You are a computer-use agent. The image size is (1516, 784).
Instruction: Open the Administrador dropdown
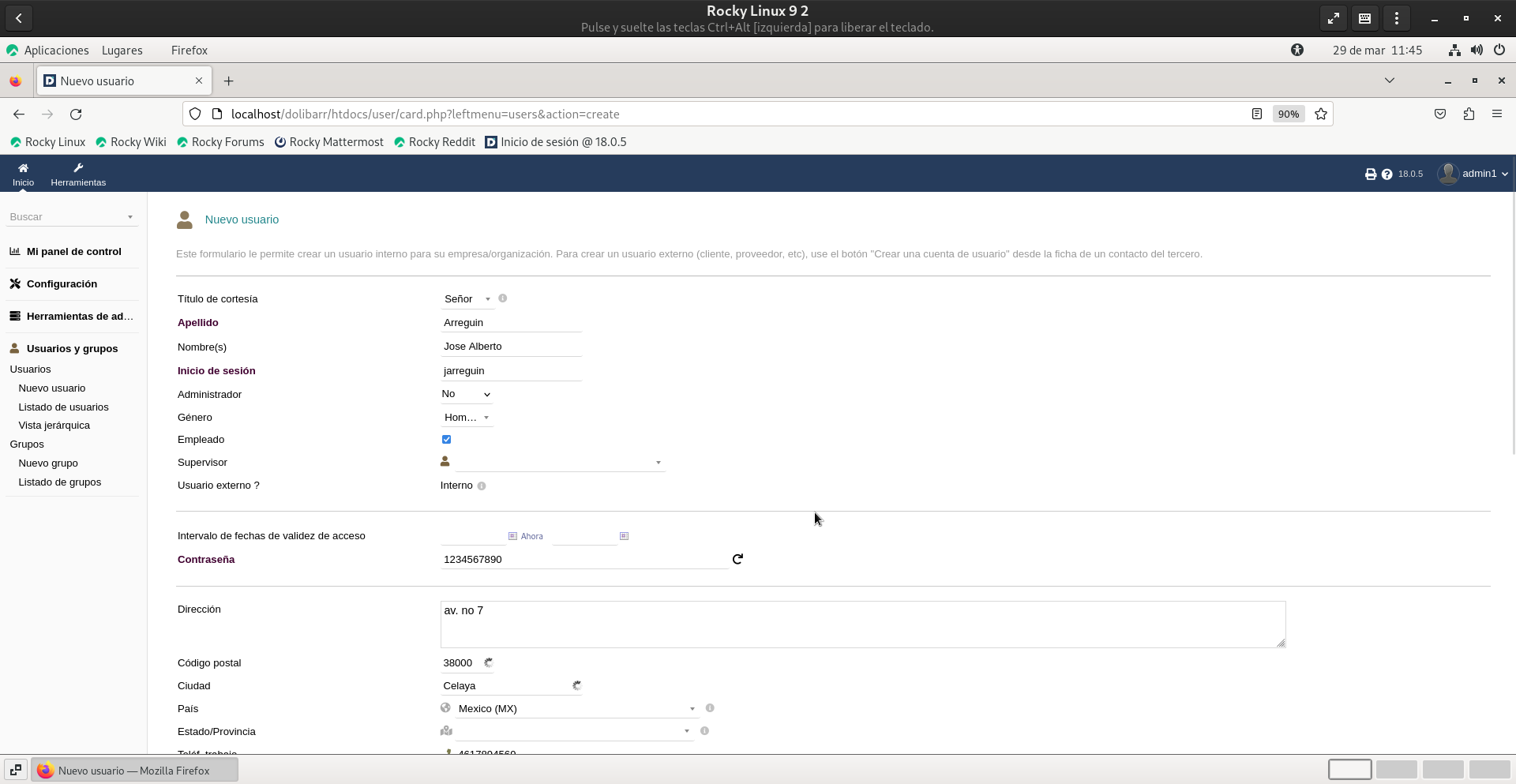pyautogui.click(x=466, y=394)
